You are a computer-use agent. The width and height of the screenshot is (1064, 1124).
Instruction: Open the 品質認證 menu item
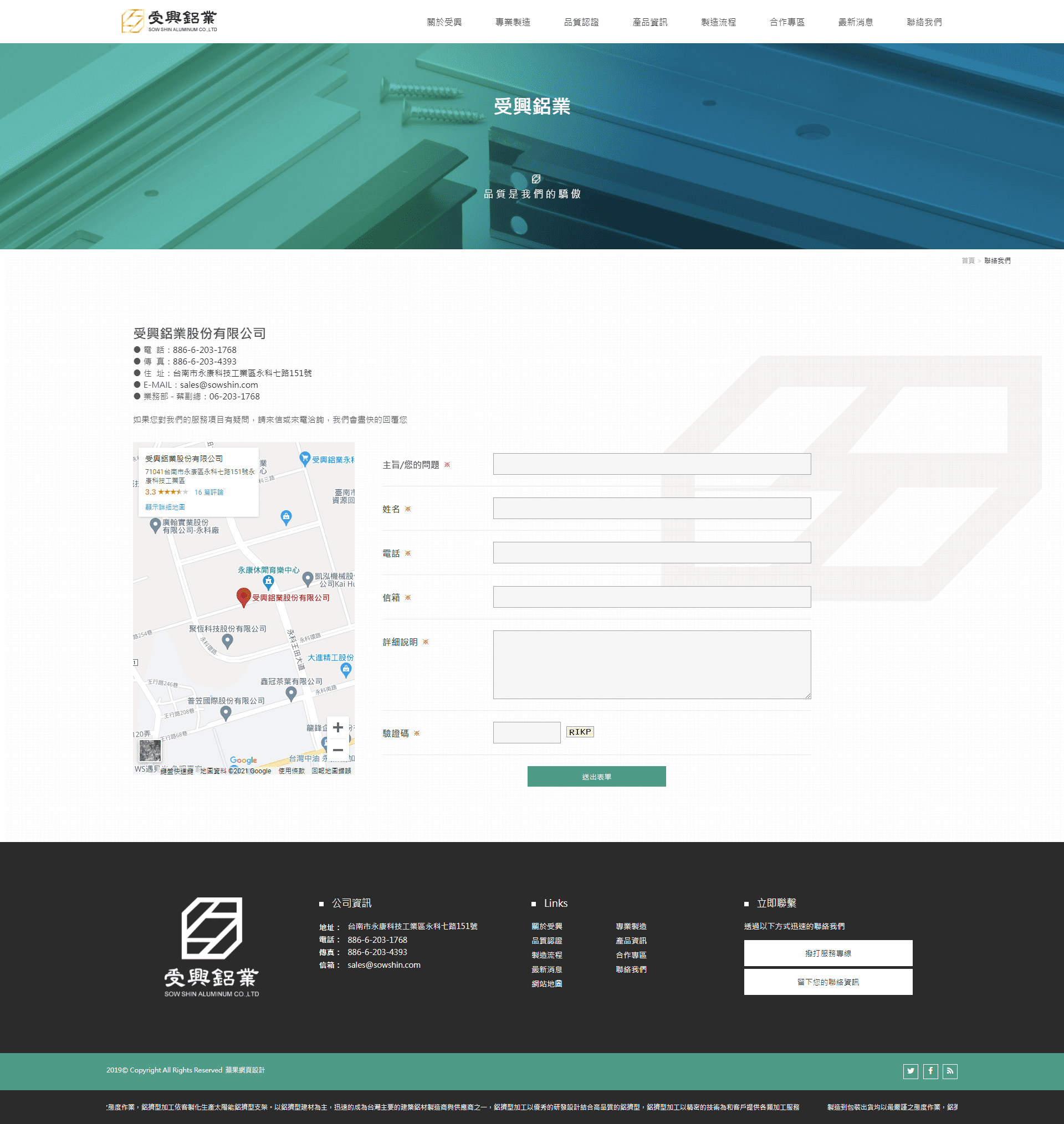[581, 22]
